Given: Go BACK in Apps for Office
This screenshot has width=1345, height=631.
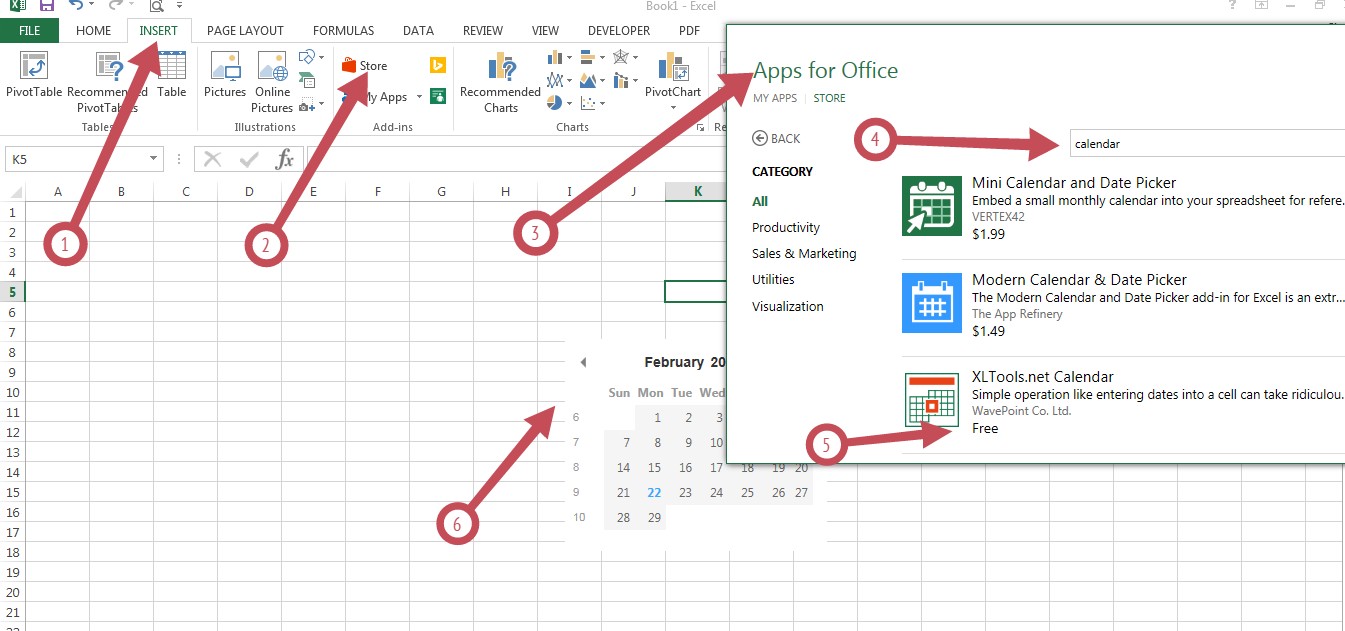Looking at the screenshot, I should point(776,139).
